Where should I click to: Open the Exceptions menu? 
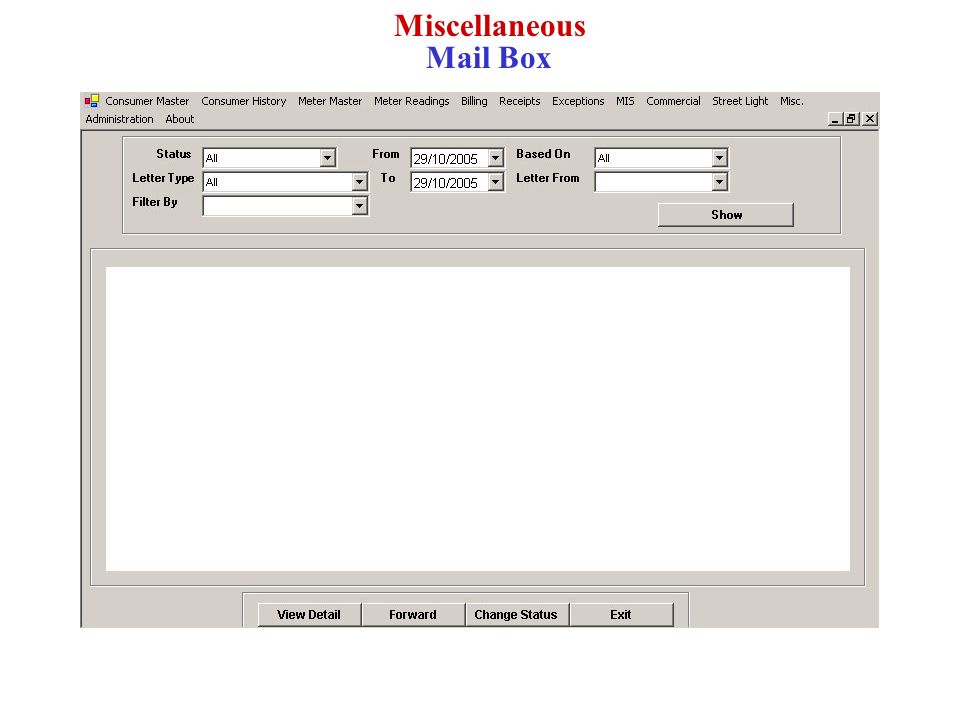578,101
